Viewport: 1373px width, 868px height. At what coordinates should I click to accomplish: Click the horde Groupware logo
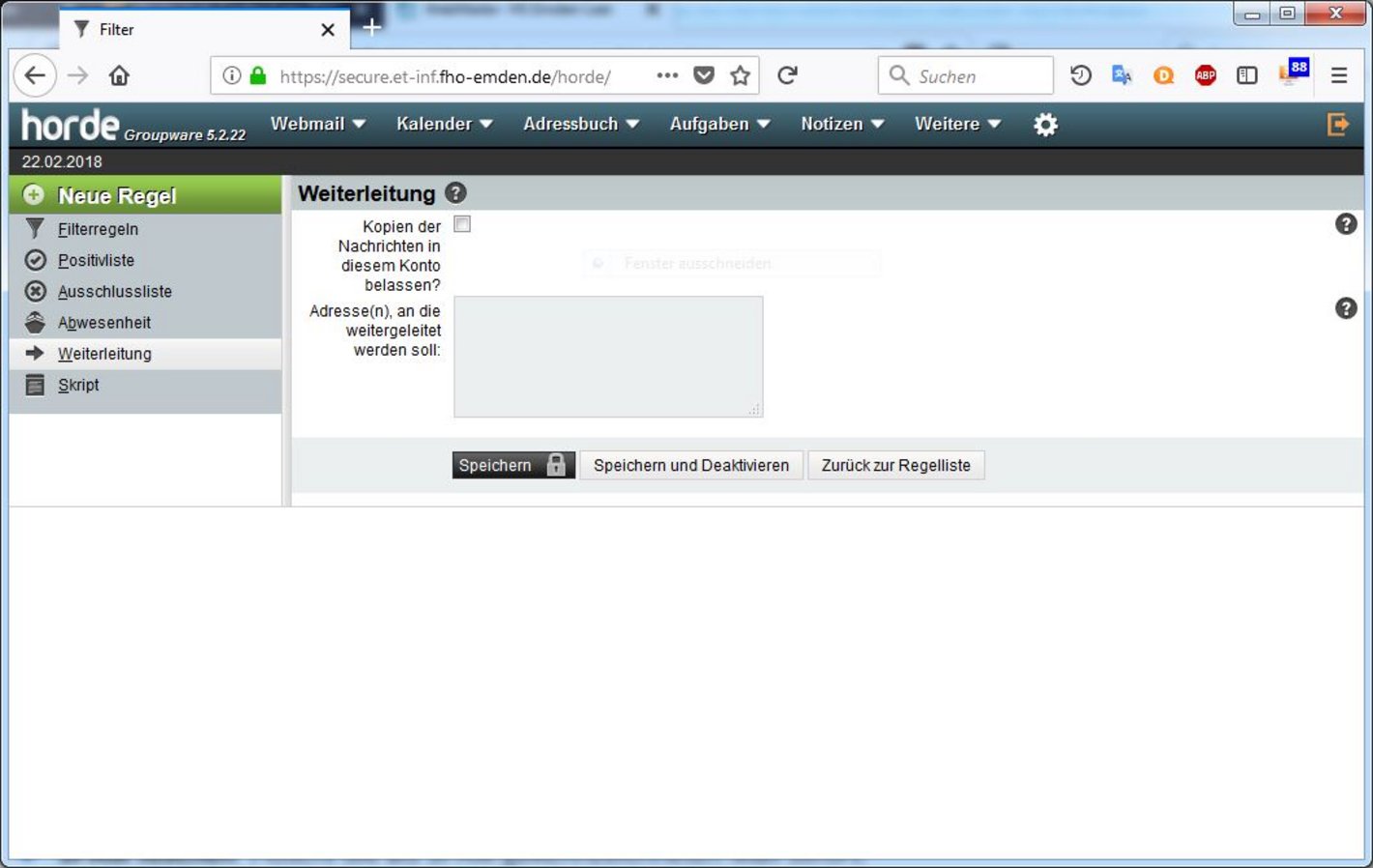pos(133,126)
